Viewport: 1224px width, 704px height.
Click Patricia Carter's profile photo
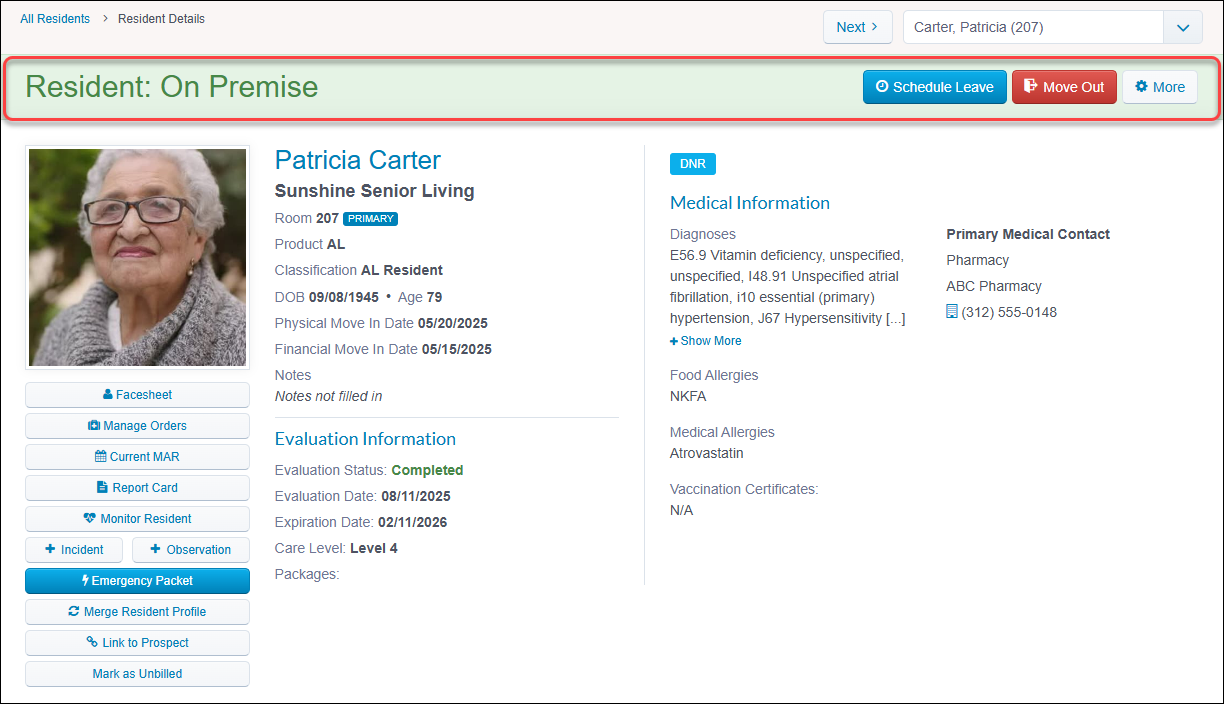pyautogui.click(x=137, y=256)
